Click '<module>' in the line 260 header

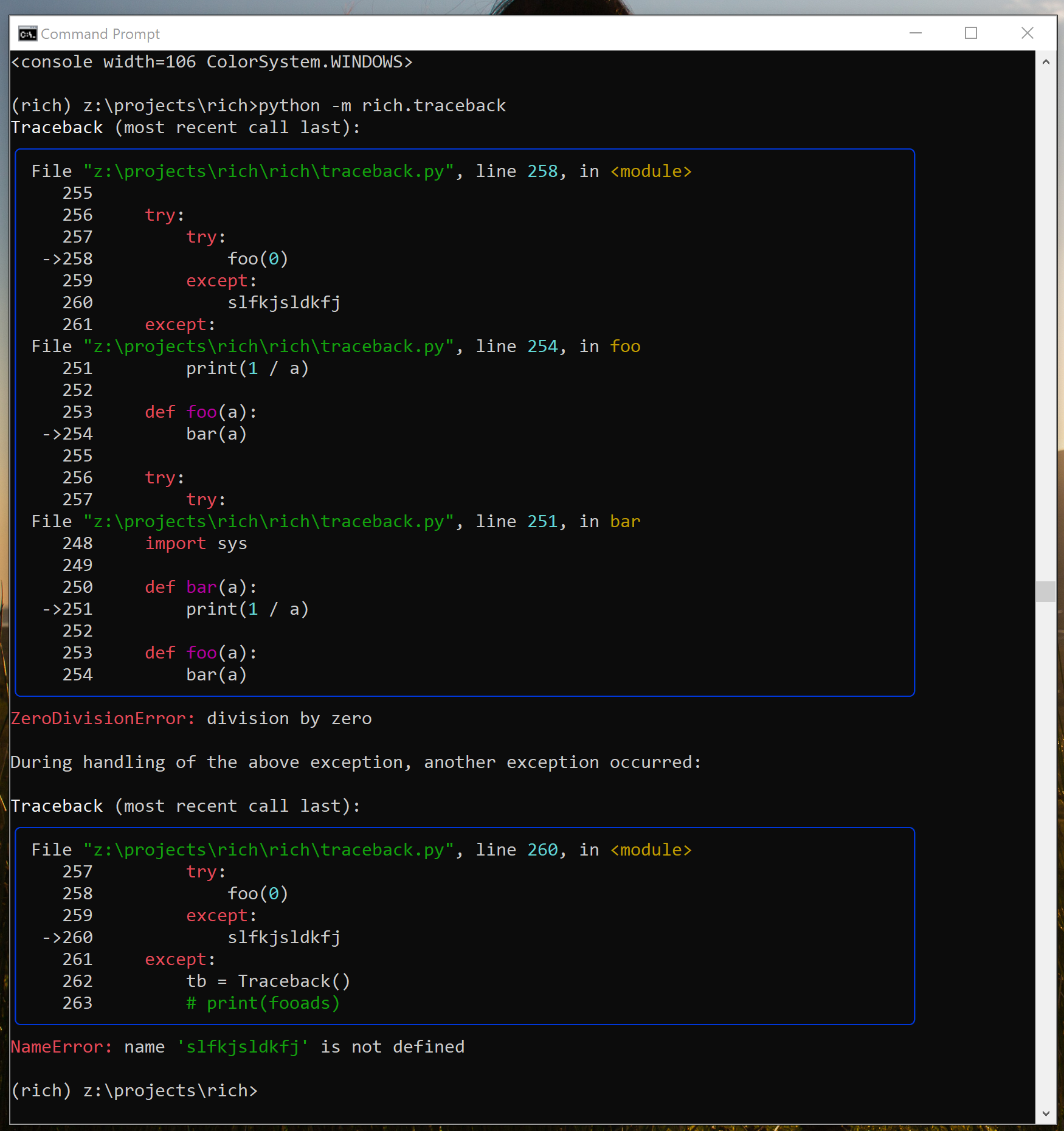pos(651,850)
